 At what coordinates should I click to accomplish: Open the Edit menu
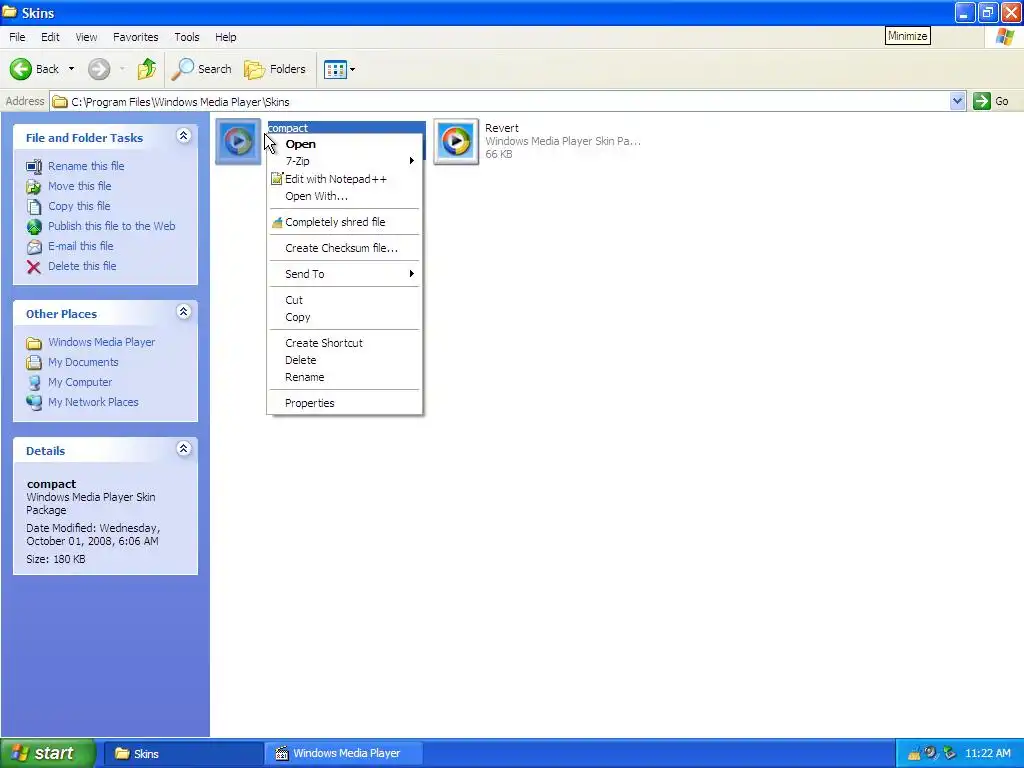click(50, 37)
